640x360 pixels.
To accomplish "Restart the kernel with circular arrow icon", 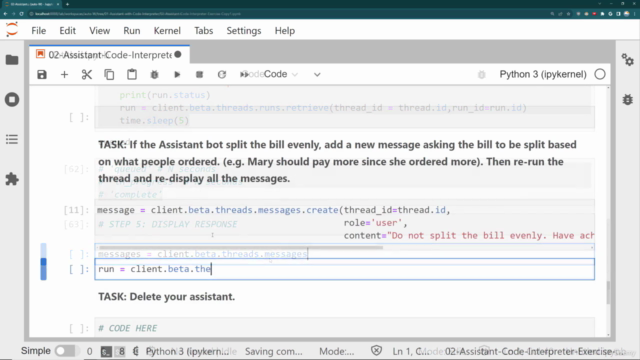I will click(222, 75).
